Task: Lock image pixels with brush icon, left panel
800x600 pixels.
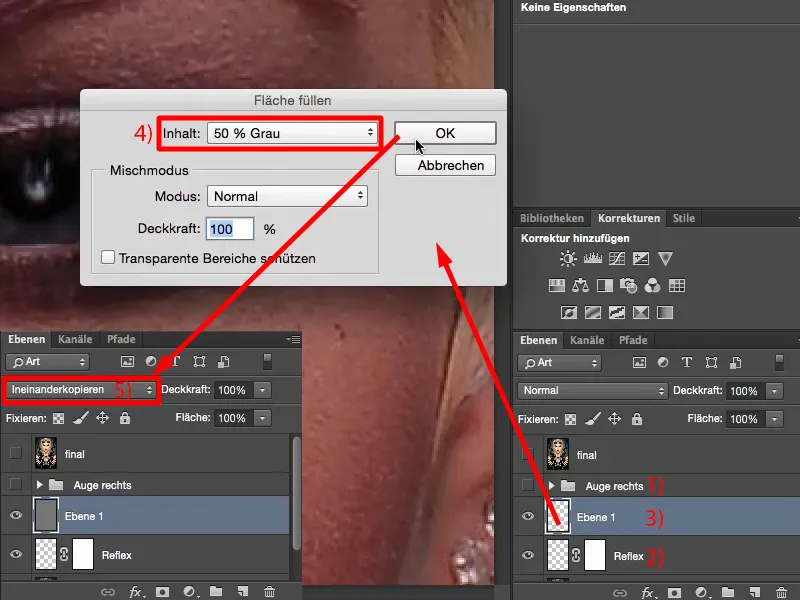Action: (81, 418)
